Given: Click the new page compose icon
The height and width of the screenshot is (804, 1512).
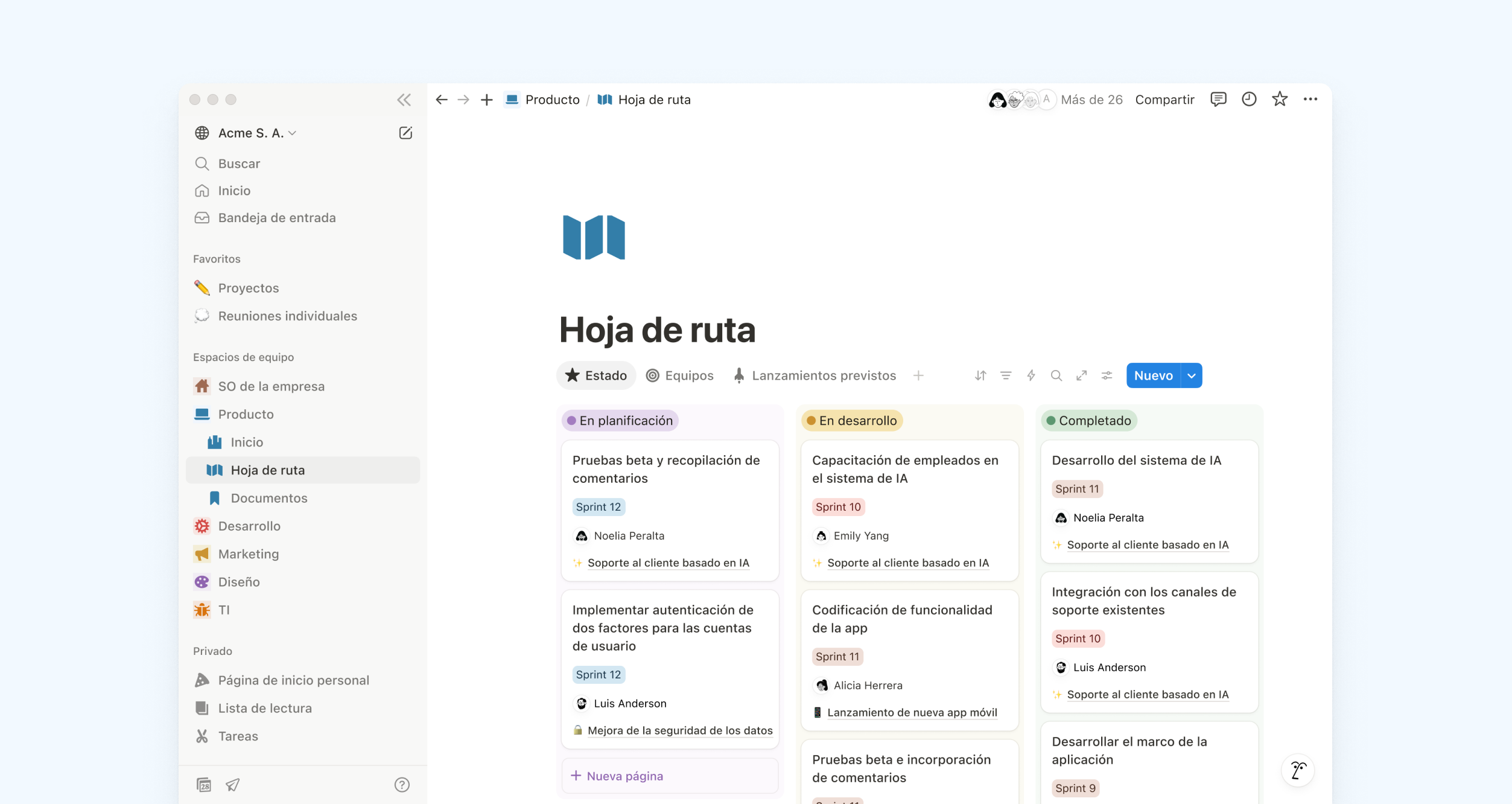Looking at the screenshot, I should (x=405, y=133).
